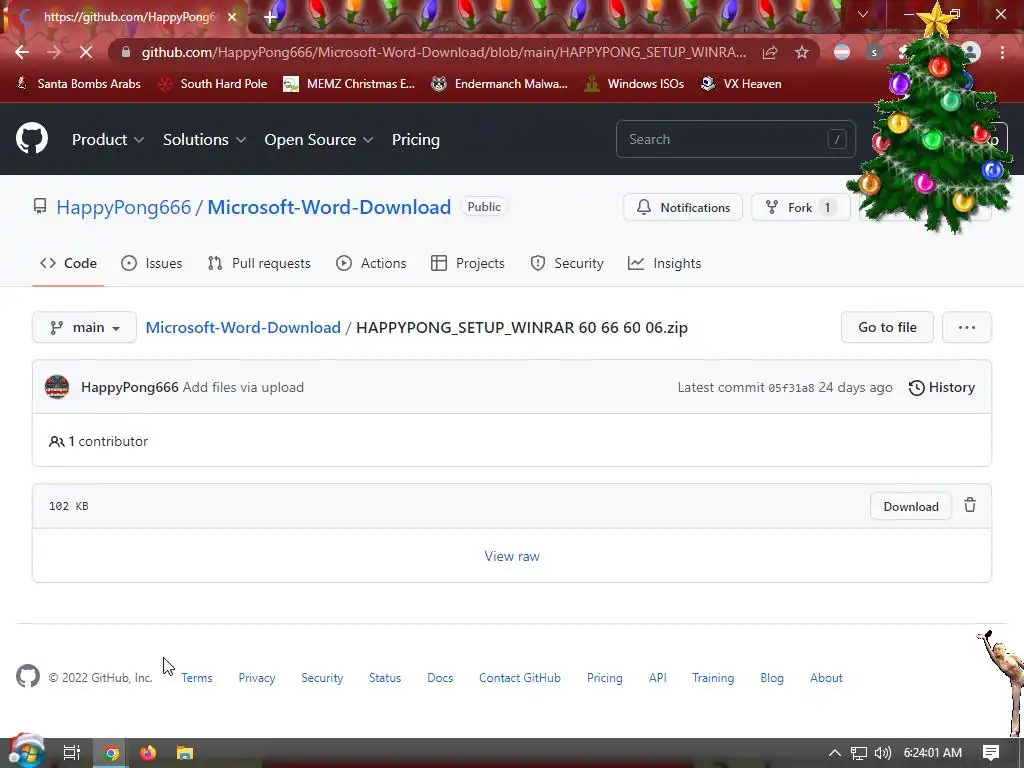Open File Explorer from the taskbar
The image size is (1024, 768).
click(185, 753)
